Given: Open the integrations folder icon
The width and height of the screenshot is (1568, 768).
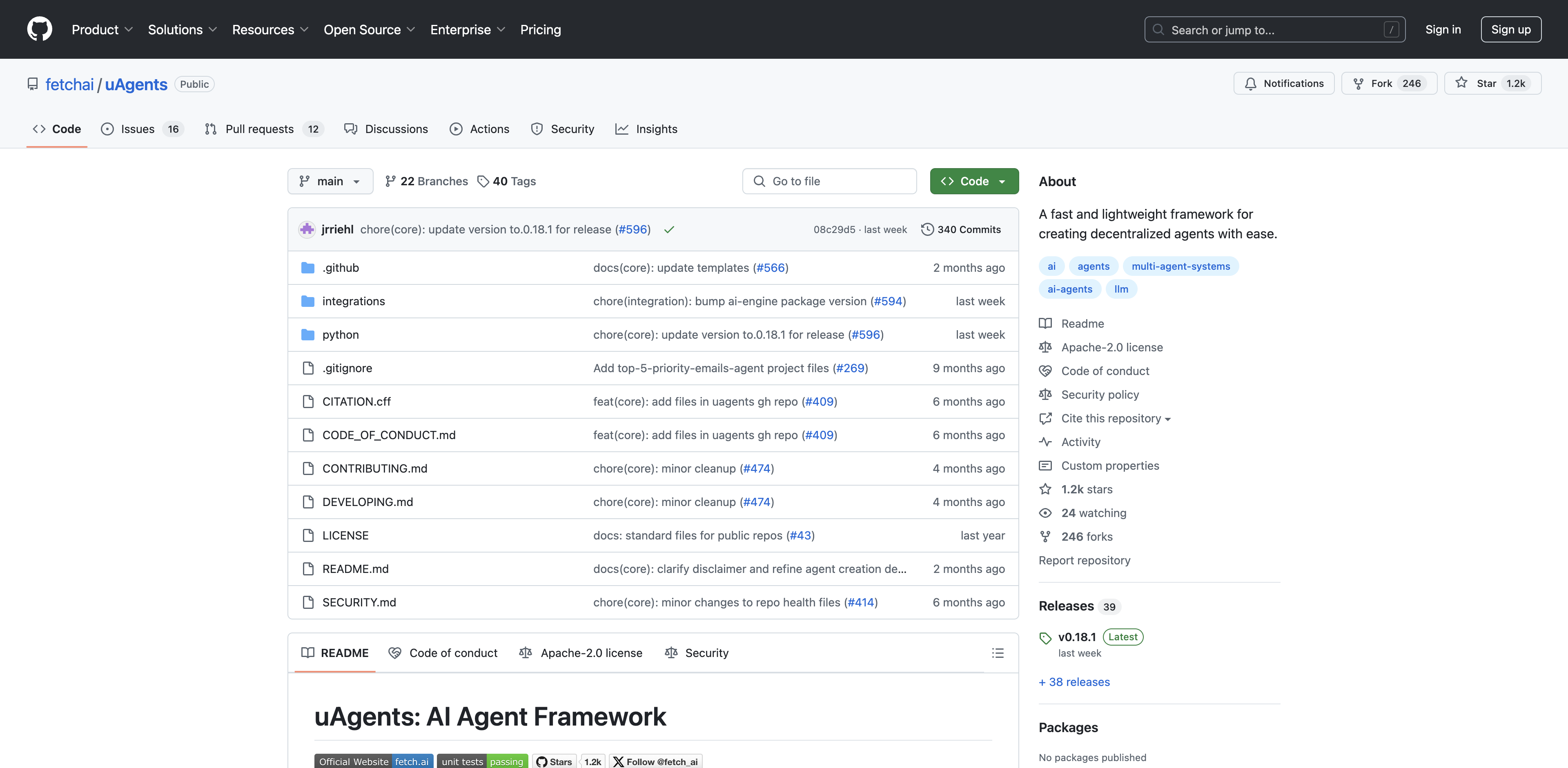Looking at the screenshot, I should pyautogui.click(x=308, y=301).
